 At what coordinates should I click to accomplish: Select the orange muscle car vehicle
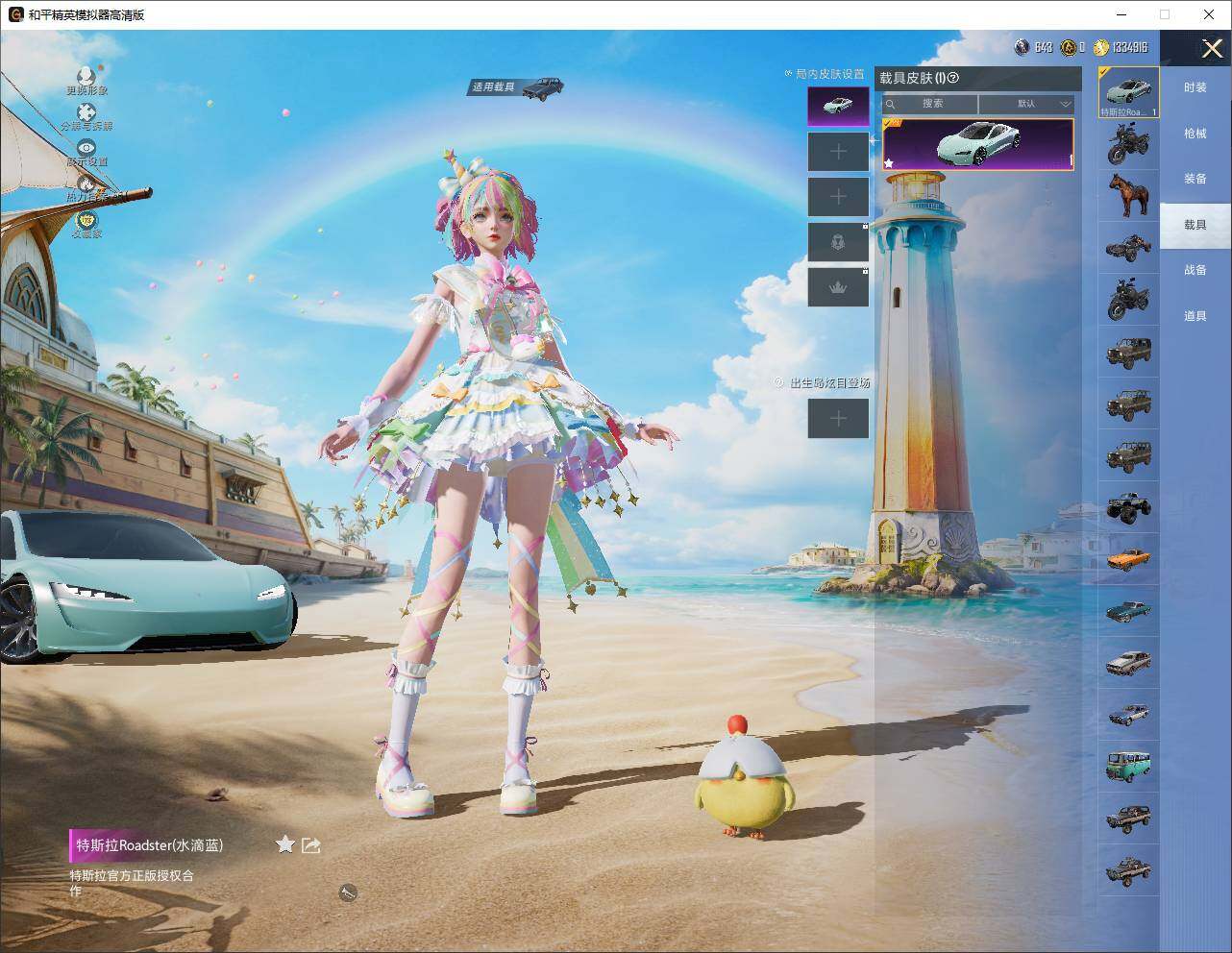point(1128,559)
